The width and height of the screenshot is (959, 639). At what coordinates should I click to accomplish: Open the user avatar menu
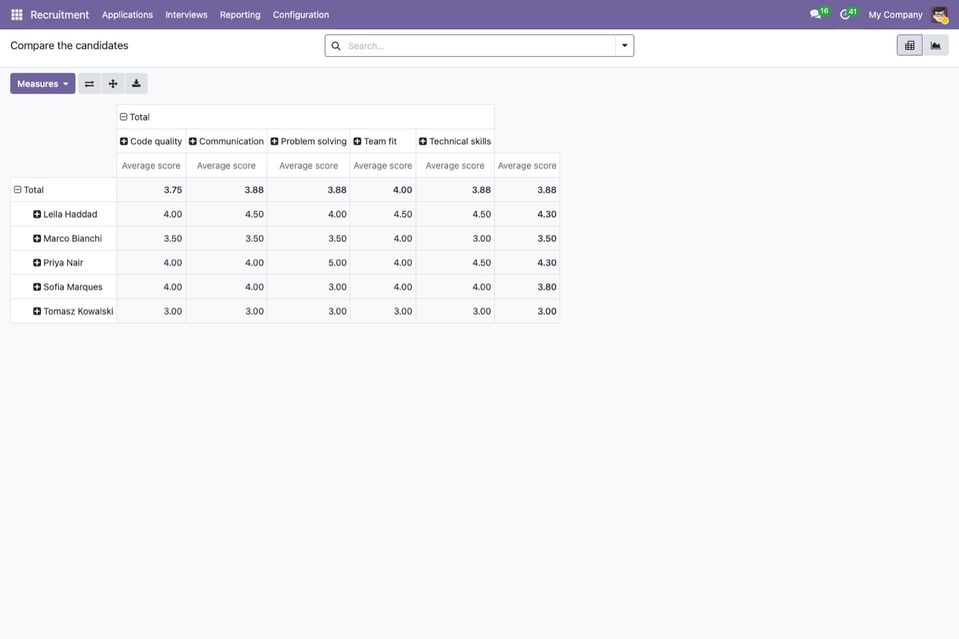tap(939, 15)
